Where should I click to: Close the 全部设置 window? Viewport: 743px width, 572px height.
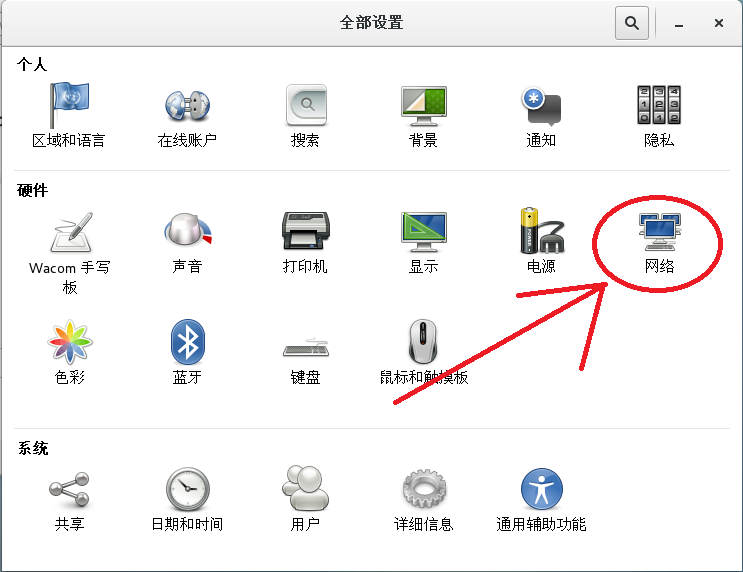[x=719, y=23]
